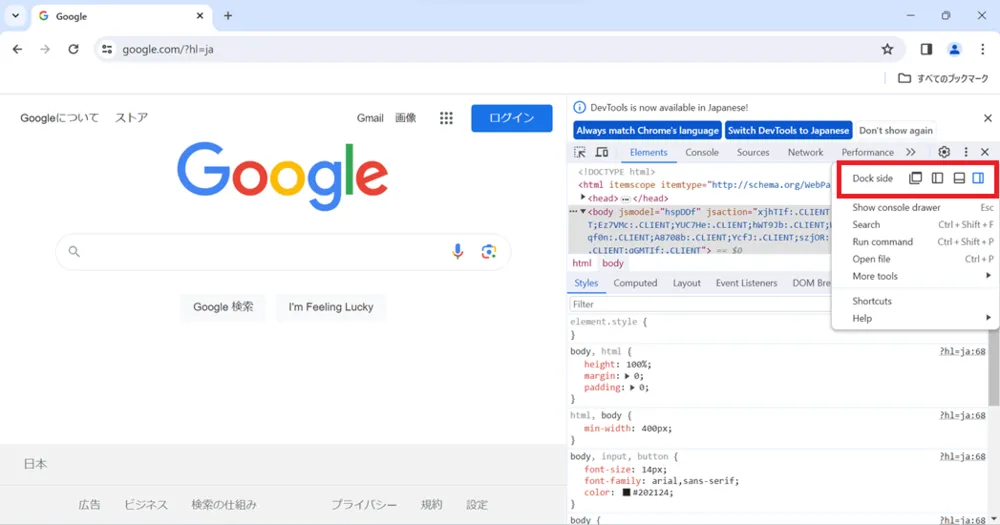Undock DevTools into separate window icon

tap(915, 178)
